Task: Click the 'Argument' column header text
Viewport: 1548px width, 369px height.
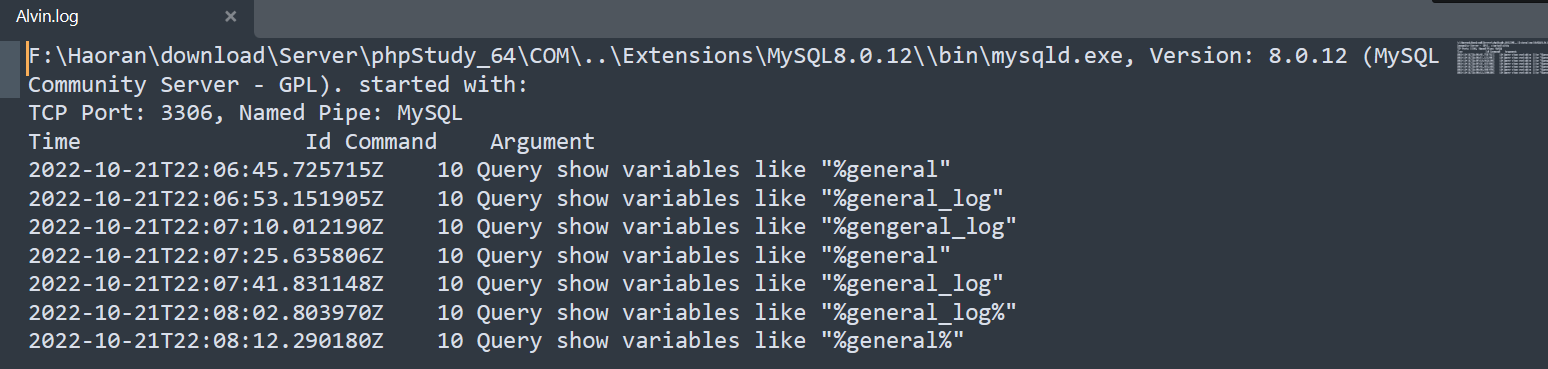Action: point(542,142)
